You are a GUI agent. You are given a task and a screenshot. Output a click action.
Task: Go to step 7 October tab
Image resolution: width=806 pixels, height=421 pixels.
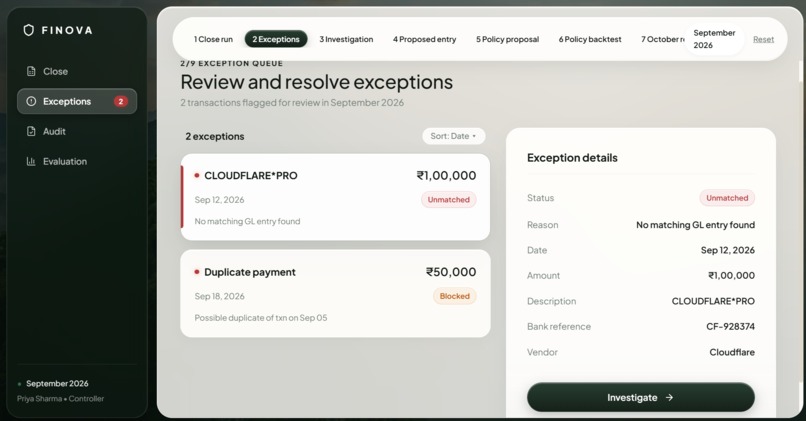662,39
